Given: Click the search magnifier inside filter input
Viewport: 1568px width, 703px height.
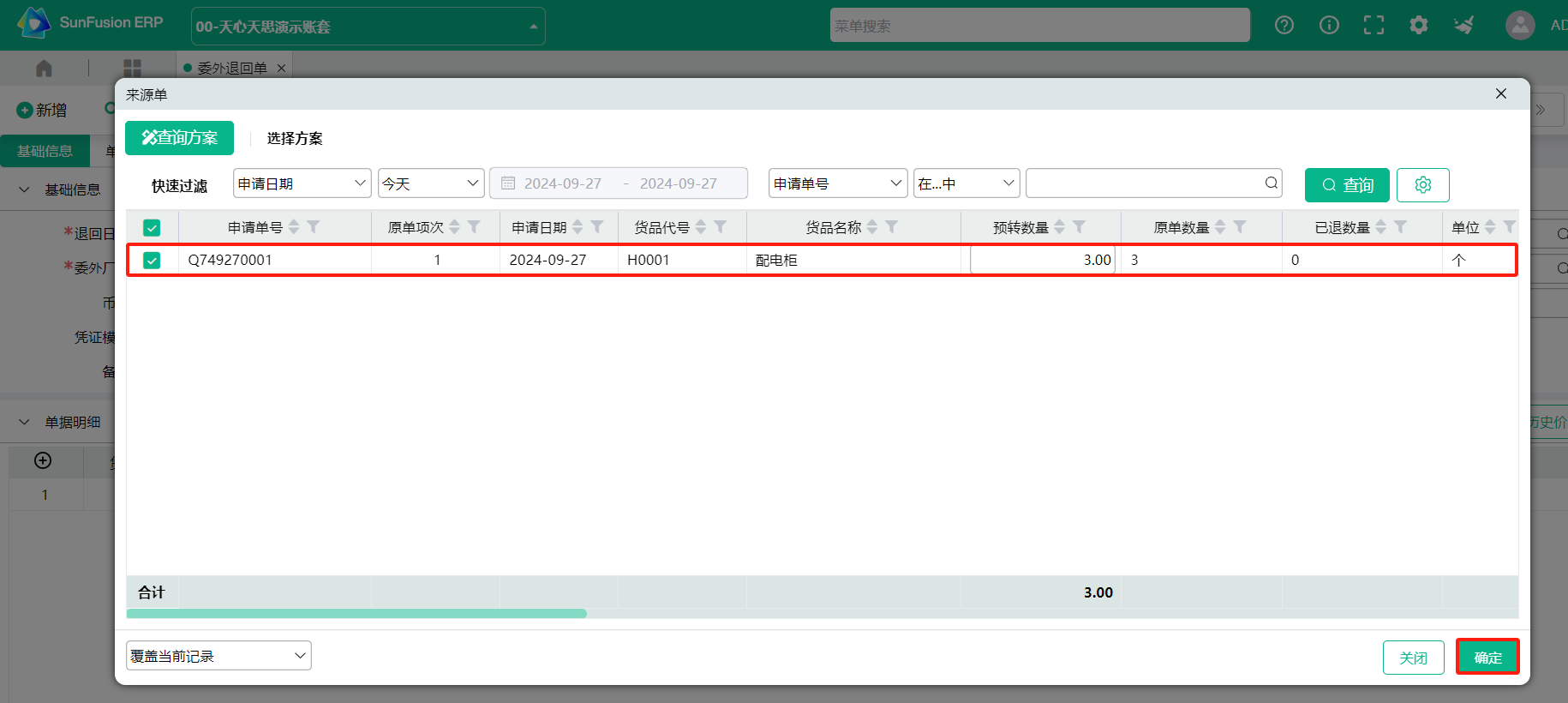Looking at the screenshot, I should click(1271, 183).
